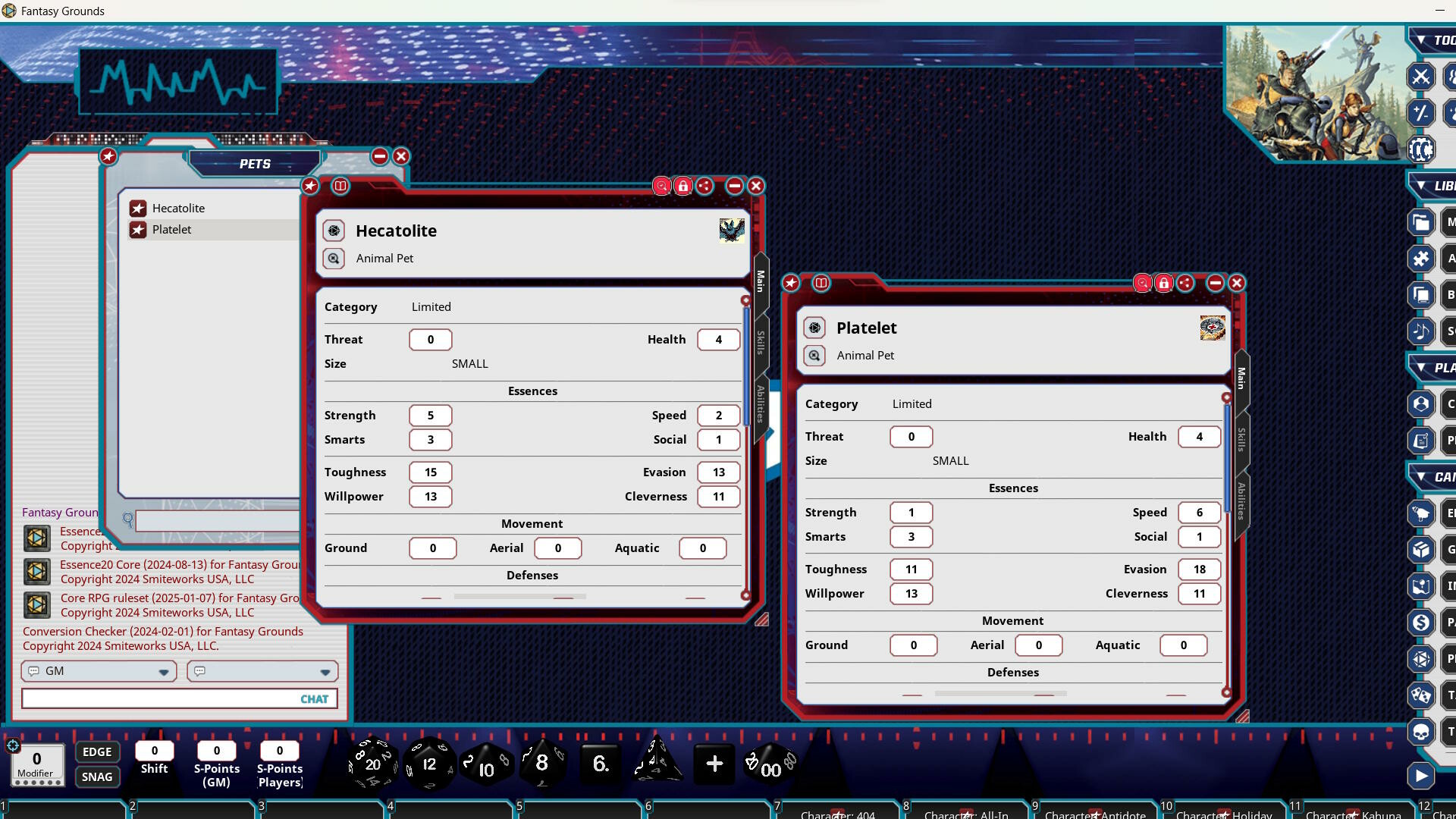Roll the d20 die from the dice tray
The height and width of the screenshot is (819, 1456).
pyautogui.click(x=372, y=764)
